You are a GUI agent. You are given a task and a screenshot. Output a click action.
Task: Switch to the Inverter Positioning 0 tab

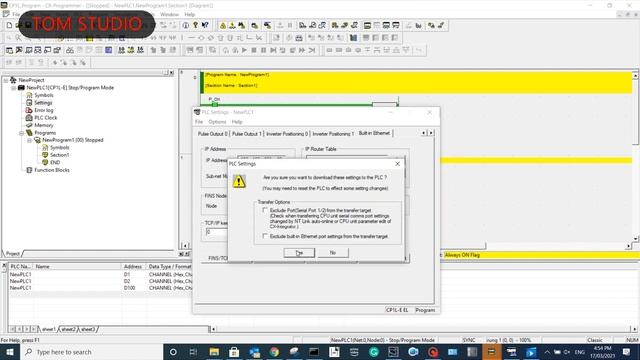point(287,134)
